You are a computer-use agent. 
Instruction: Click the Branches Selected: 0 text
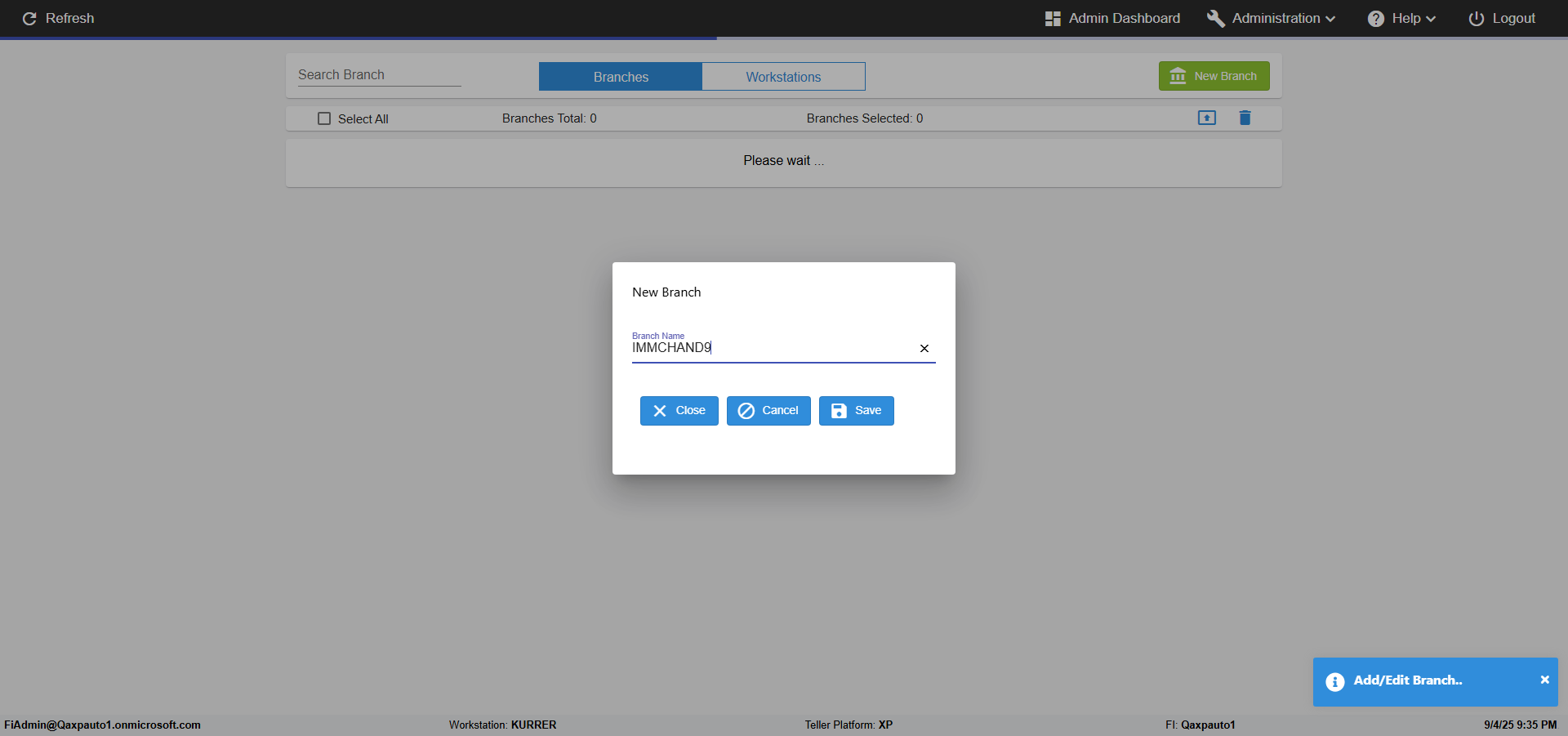click(x=865, y=118)
